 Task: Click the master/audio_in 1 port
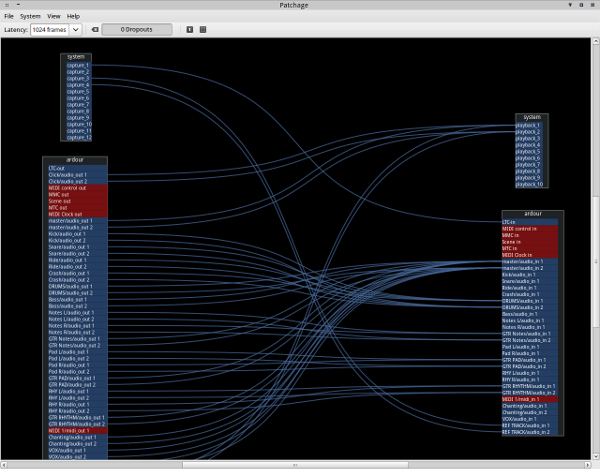pos(530,262)
